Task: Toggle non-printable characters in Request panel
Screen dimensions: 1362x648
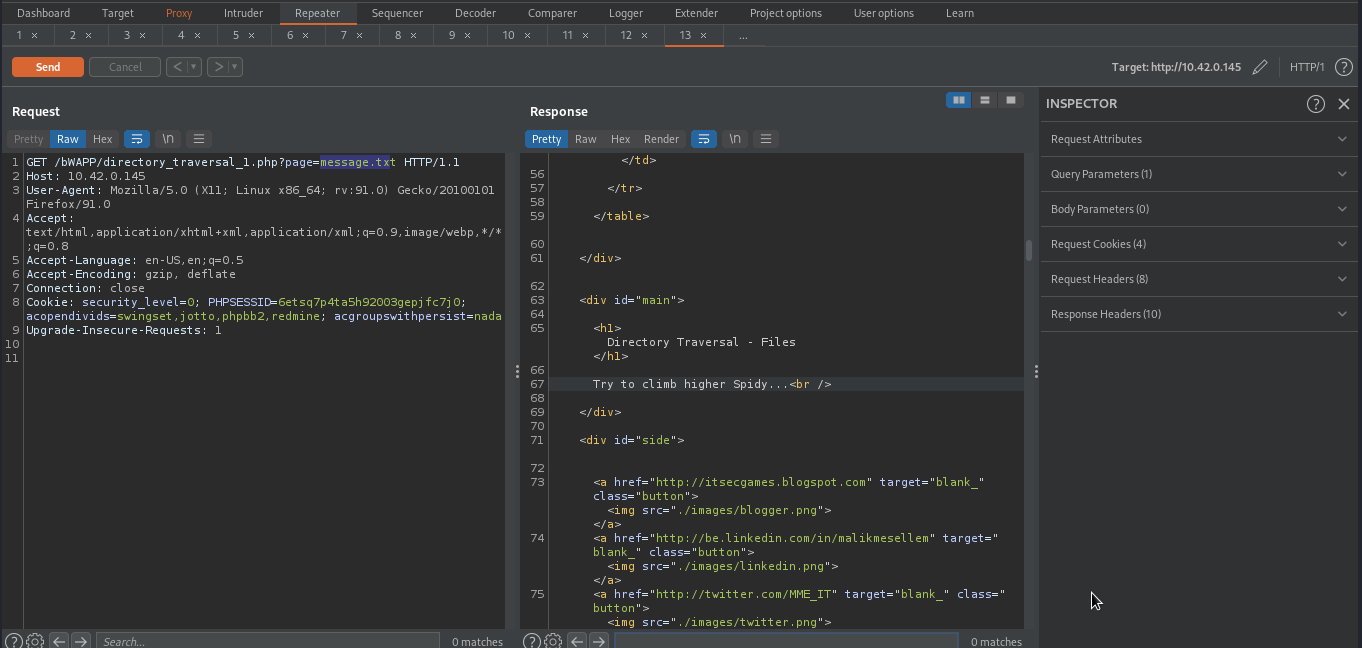Action: tap(168, 139)
